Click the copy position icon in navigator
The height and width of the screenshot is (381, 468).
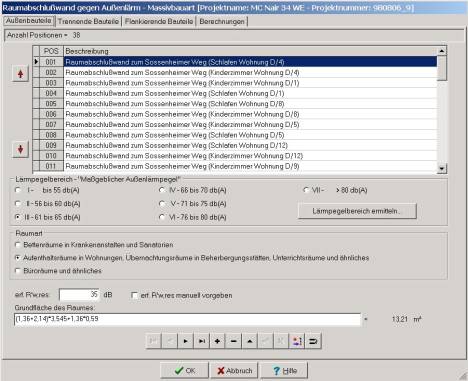(x=297, y=341)
